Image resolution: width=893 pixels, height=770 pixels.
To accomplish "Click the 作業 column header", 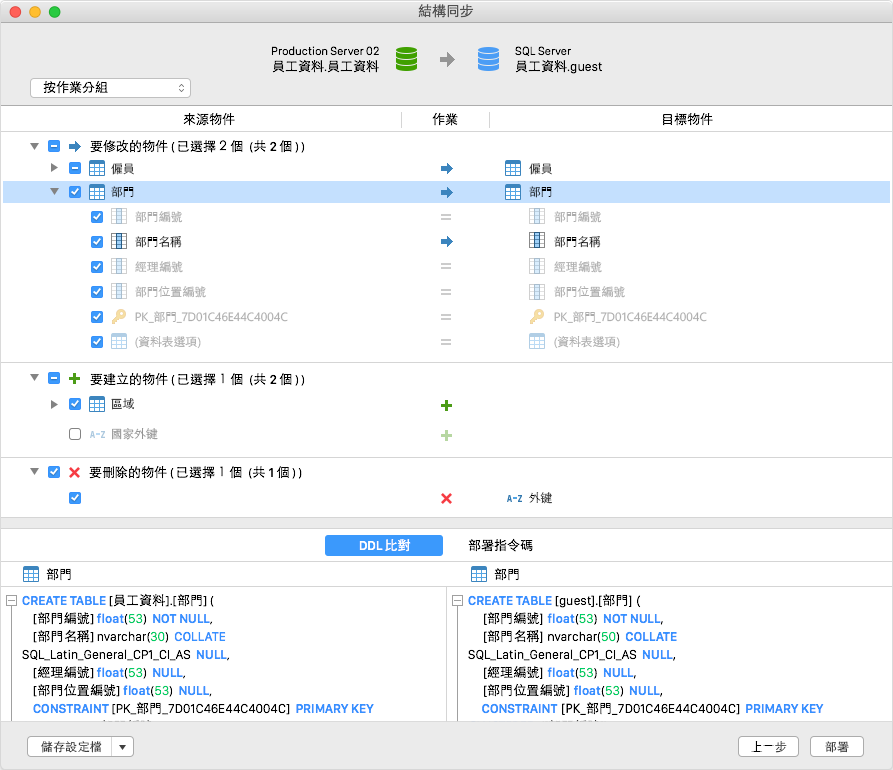I will pos(445,119).
